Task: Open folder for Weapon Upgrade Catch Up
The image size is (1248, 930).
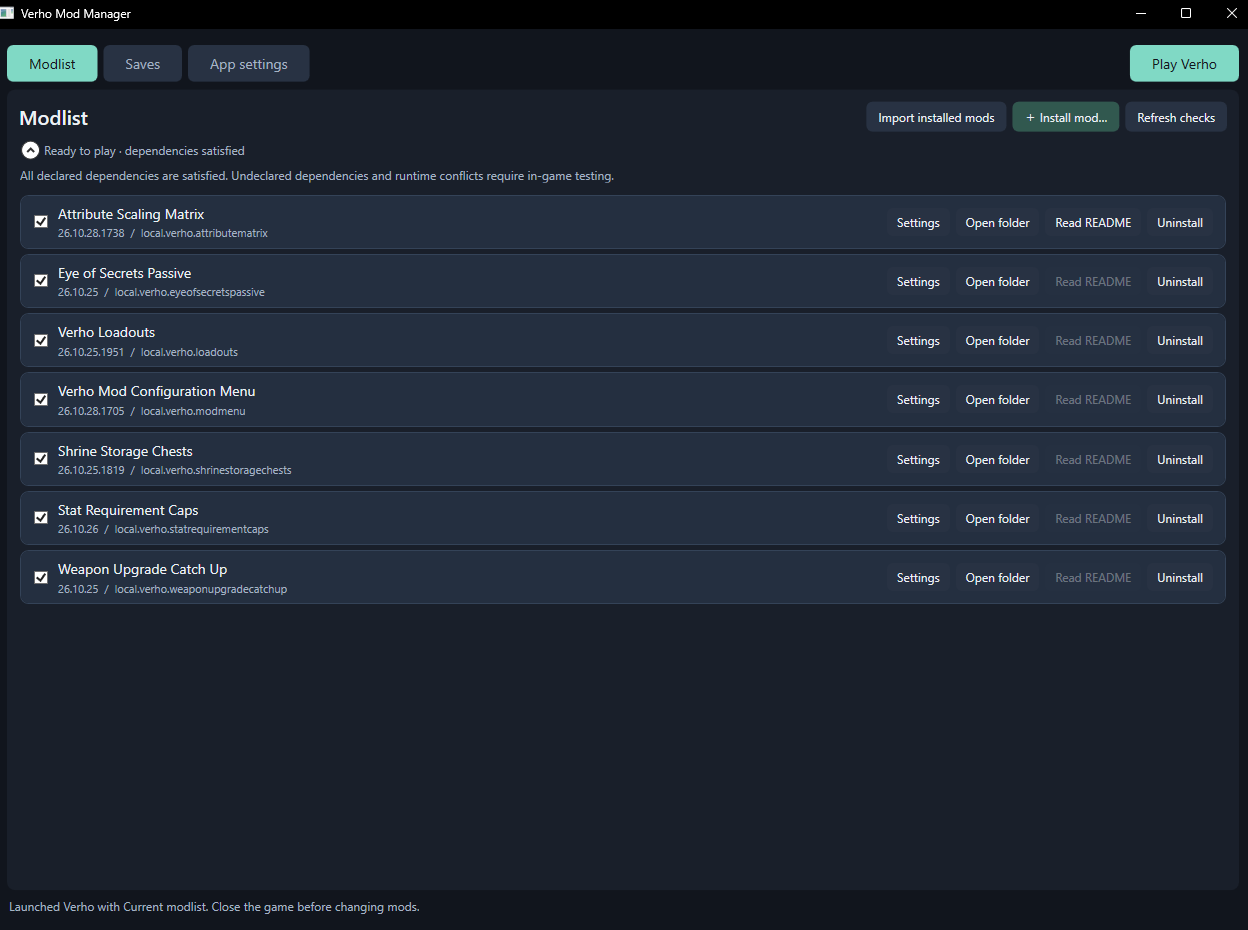Action: tap(997, 578)
